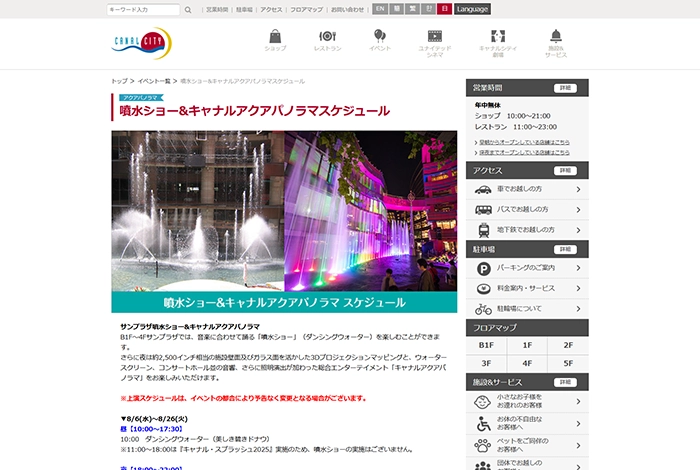Screen dimensions: 700x470
Task: Click the 昼【10:00～17:30】 schedule text
Action: tap(151, 429)
